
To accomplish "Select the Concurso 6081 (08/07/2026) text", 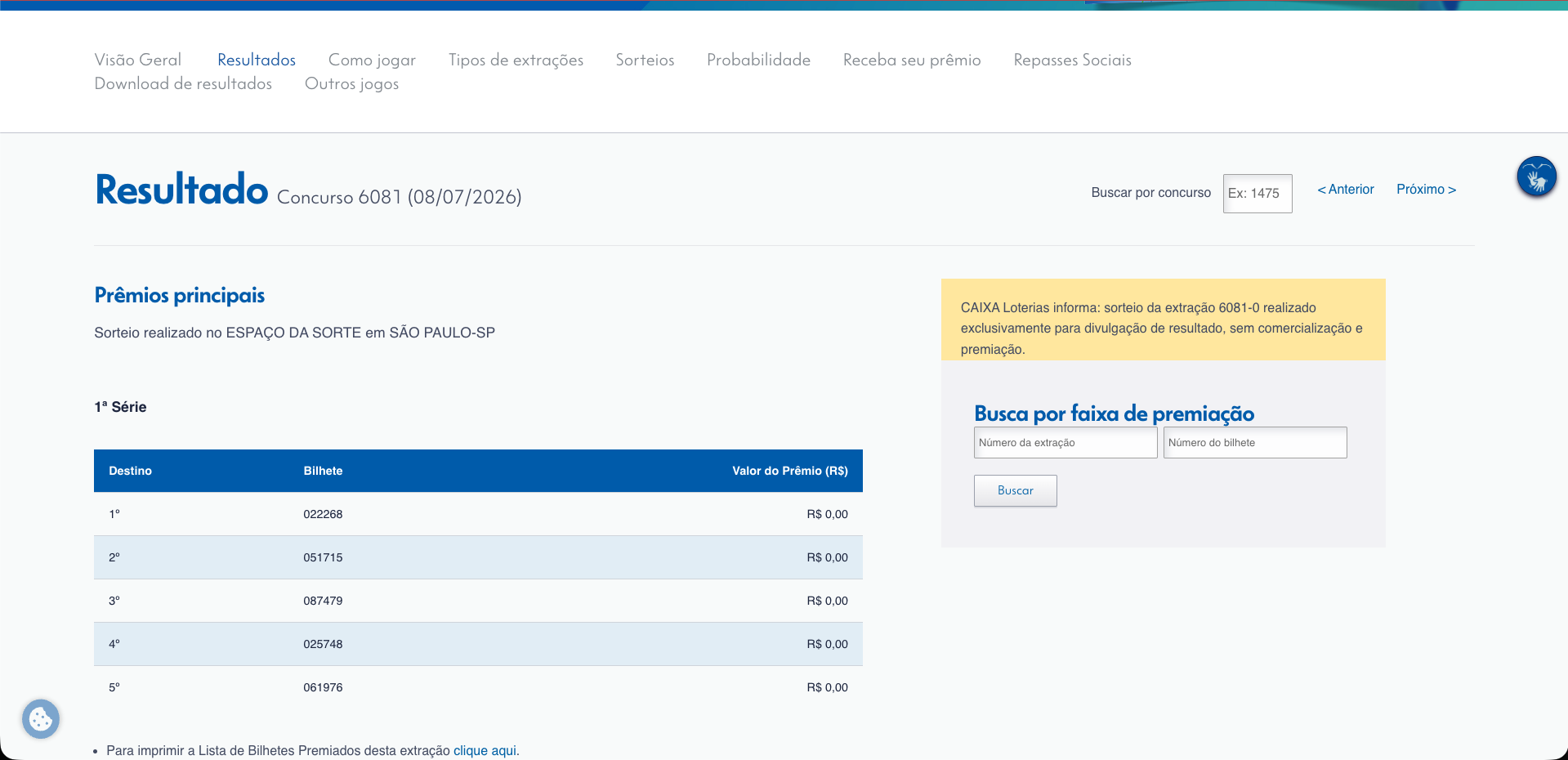I will click(400, 197).
